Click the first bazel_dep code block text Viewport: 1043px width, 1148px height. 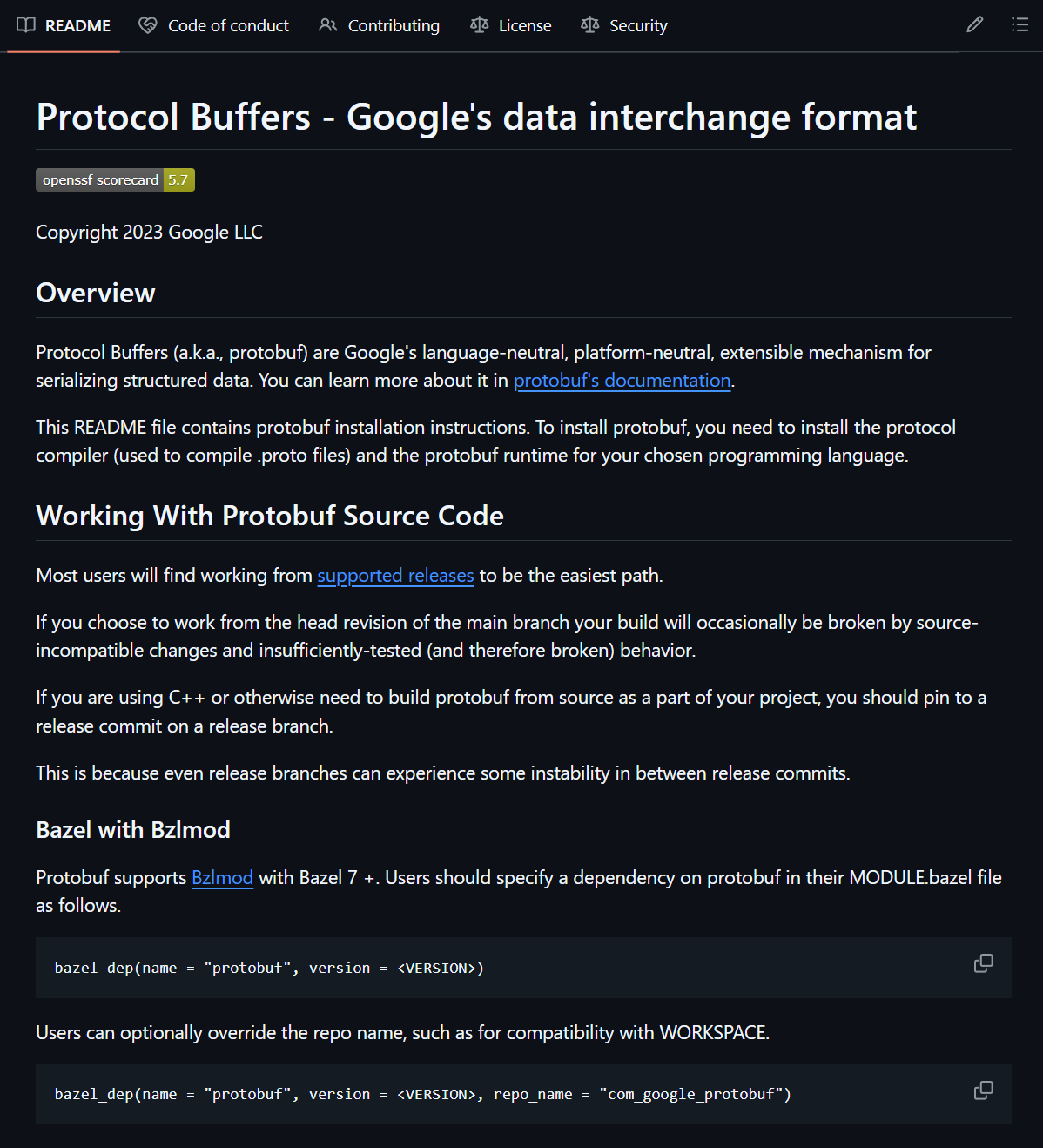click(x=269, y=968)
